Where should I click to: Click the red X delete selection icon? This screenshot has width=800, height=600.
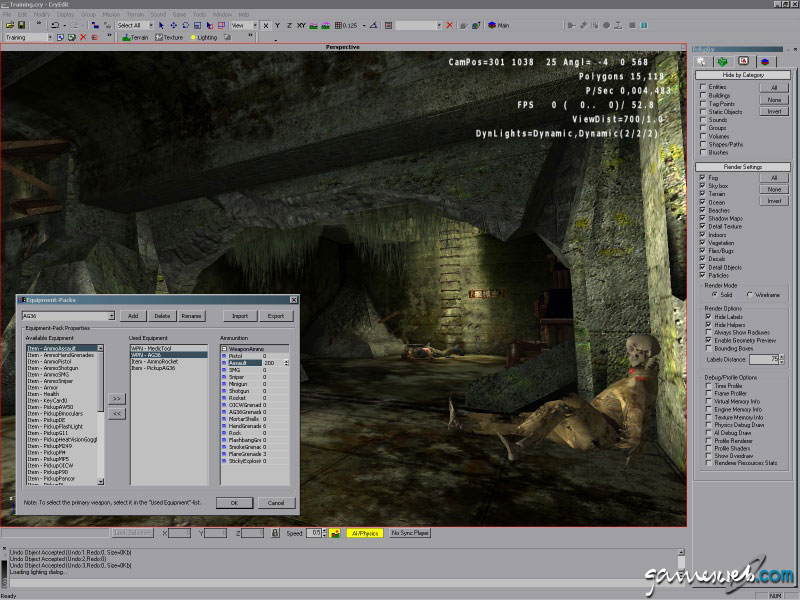449,25
